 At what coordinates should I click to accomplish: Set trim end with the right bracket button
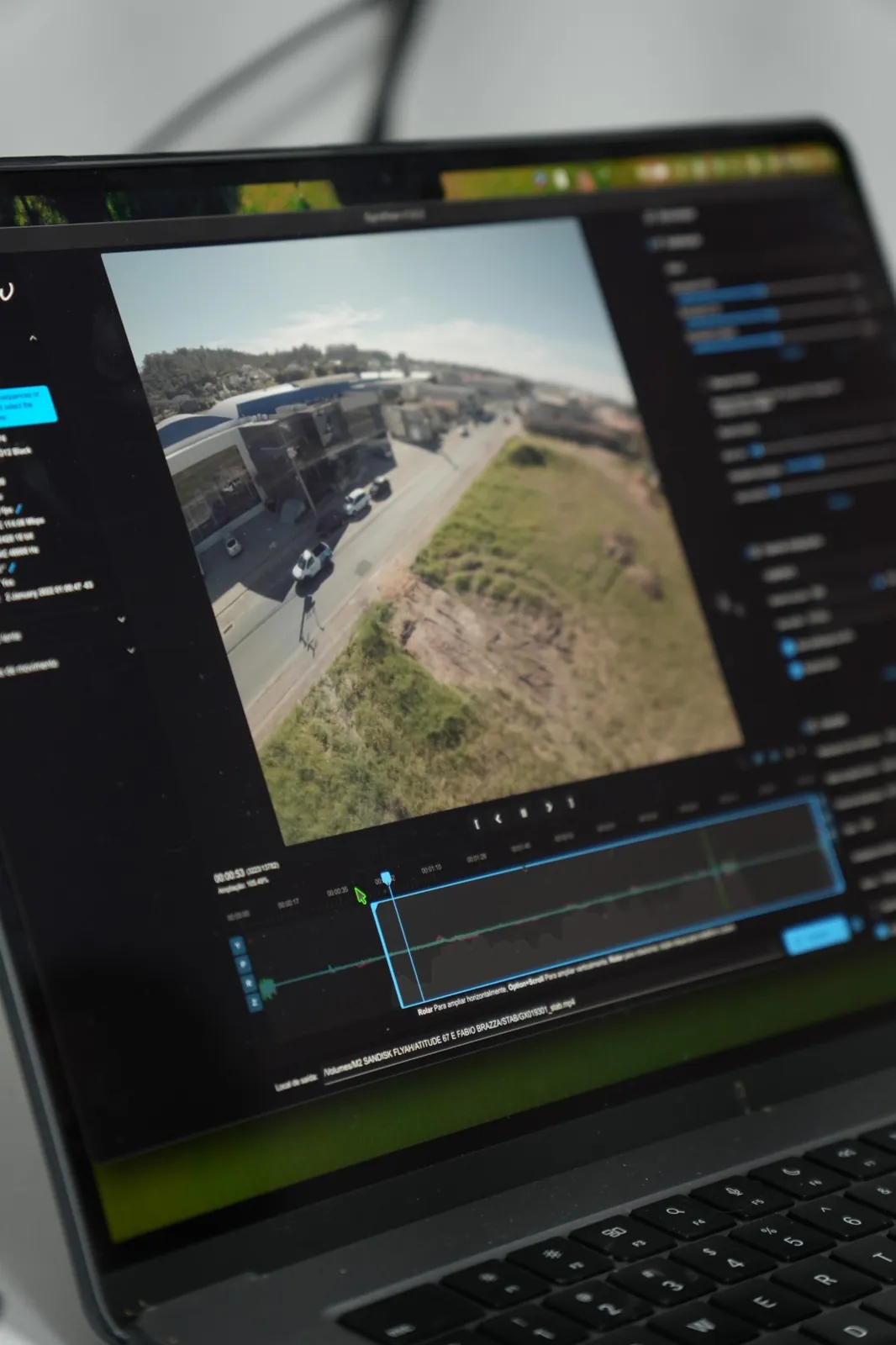point(572,803)
